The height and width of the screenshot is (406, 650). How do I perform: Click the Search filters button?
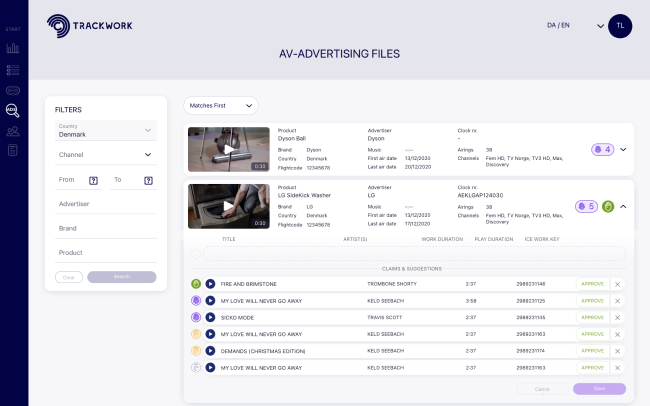121,277
